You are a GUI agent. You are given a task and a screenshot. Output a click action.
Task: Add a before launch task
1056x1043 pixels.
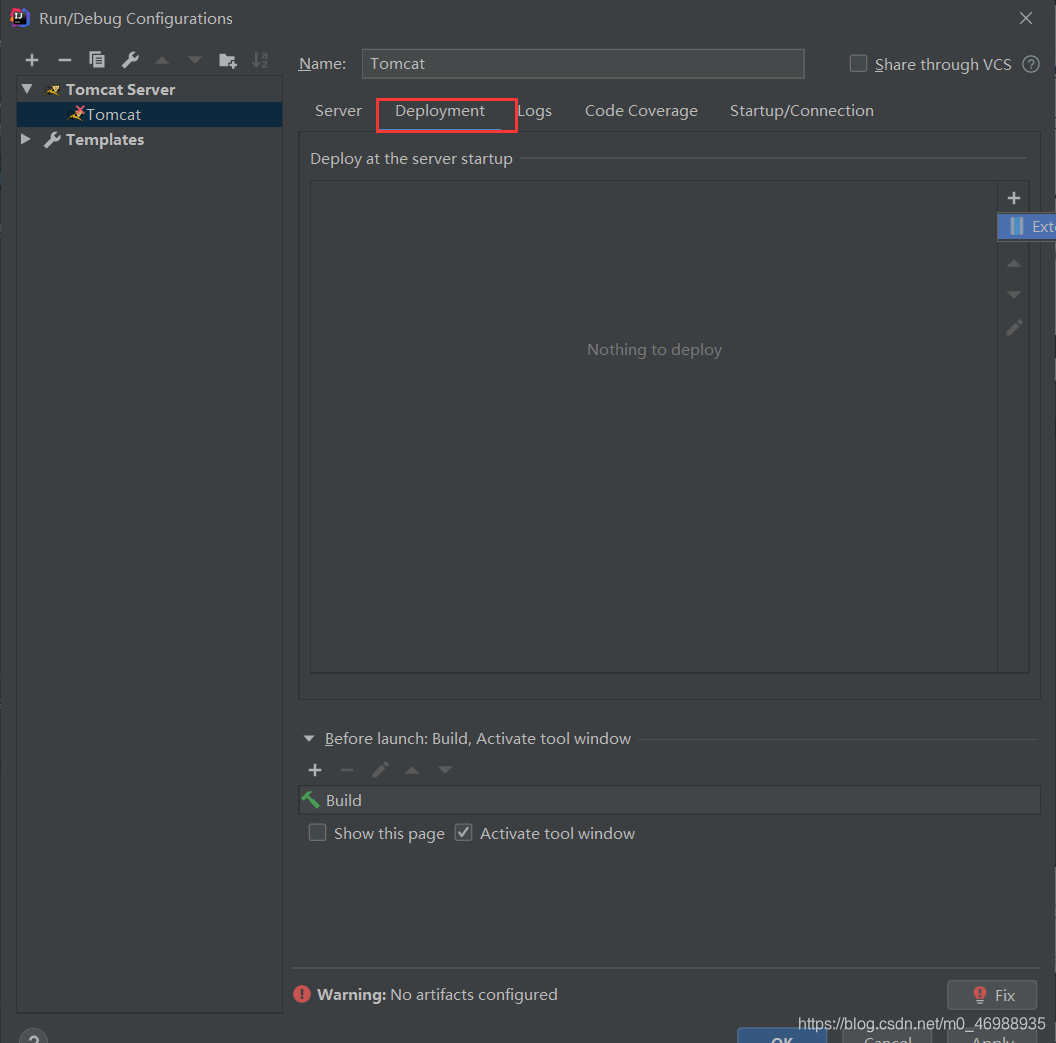(x=315, y=770)
